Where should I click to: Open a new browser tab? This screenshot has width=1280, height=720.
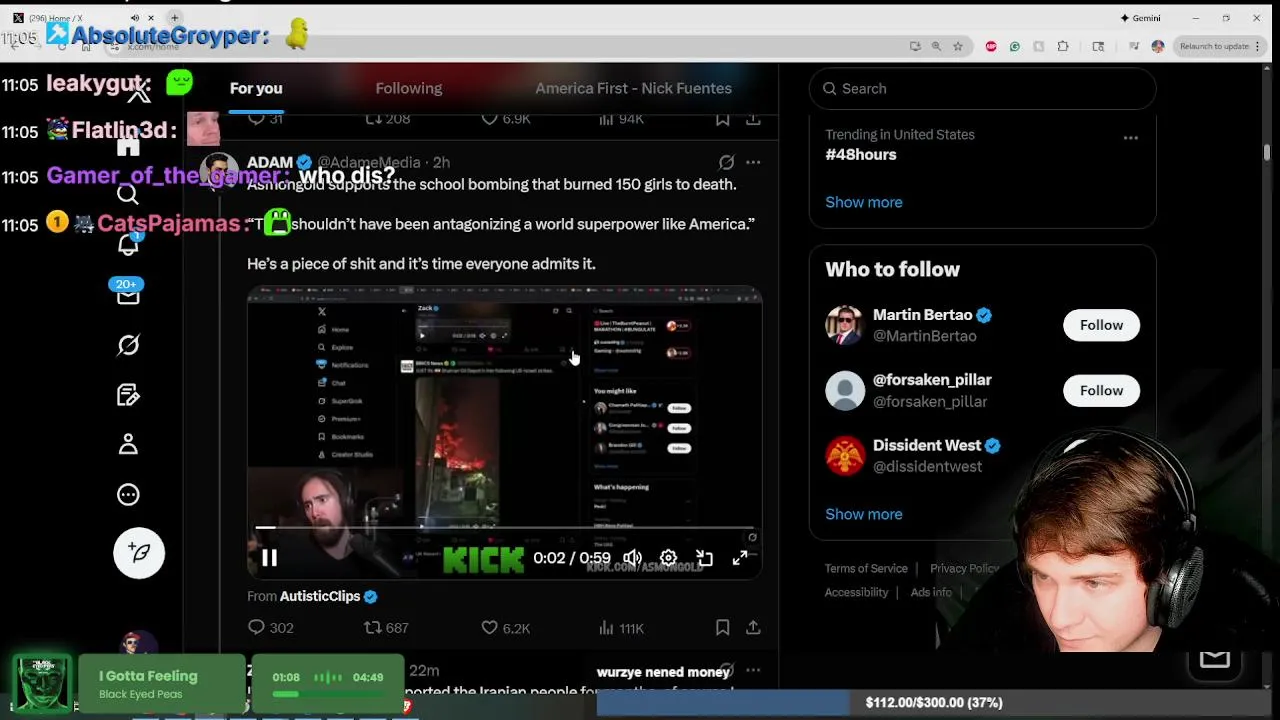click(174, 18)
